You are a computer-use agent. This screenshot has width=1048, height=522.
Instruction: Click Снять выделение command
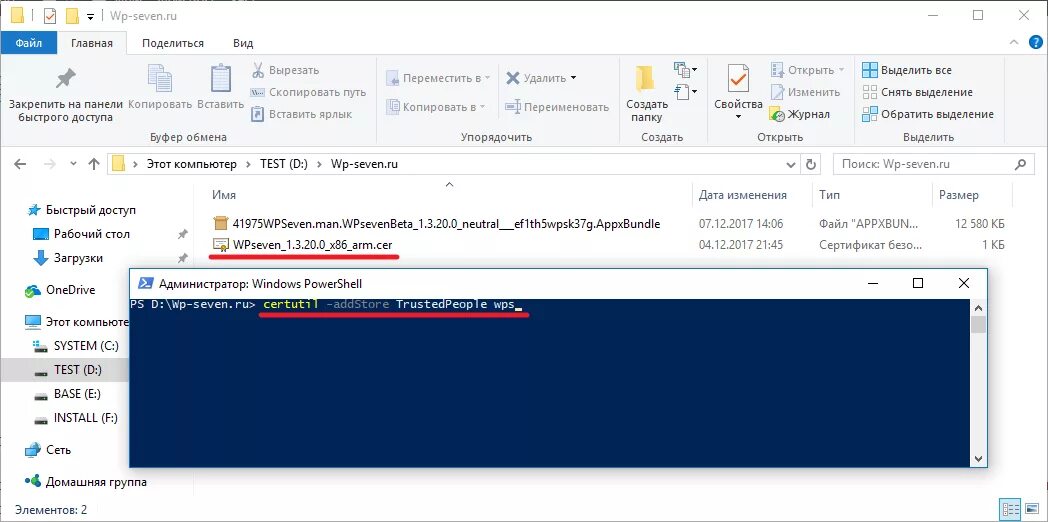tap(917, 92)
